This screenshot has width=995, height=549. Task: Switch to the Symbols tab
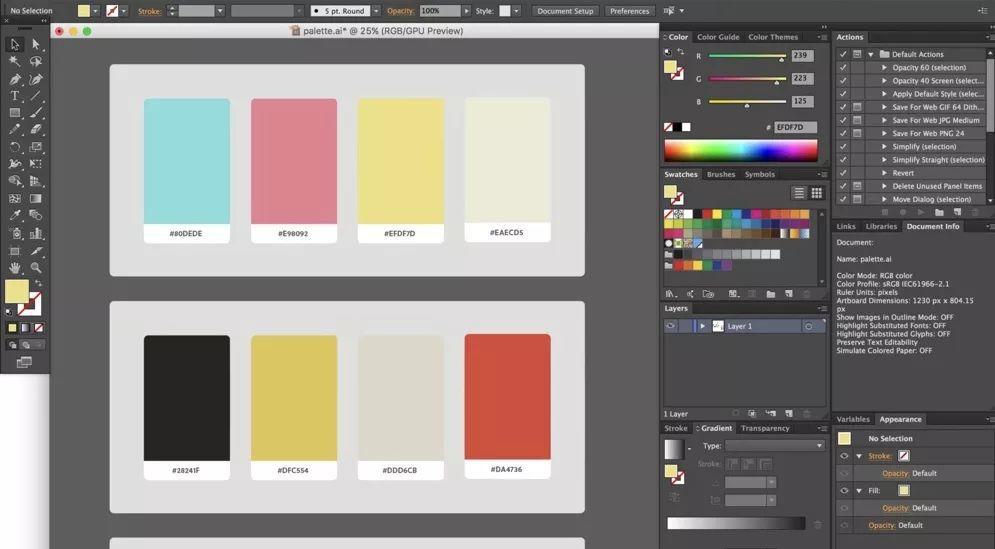(760, 175)
